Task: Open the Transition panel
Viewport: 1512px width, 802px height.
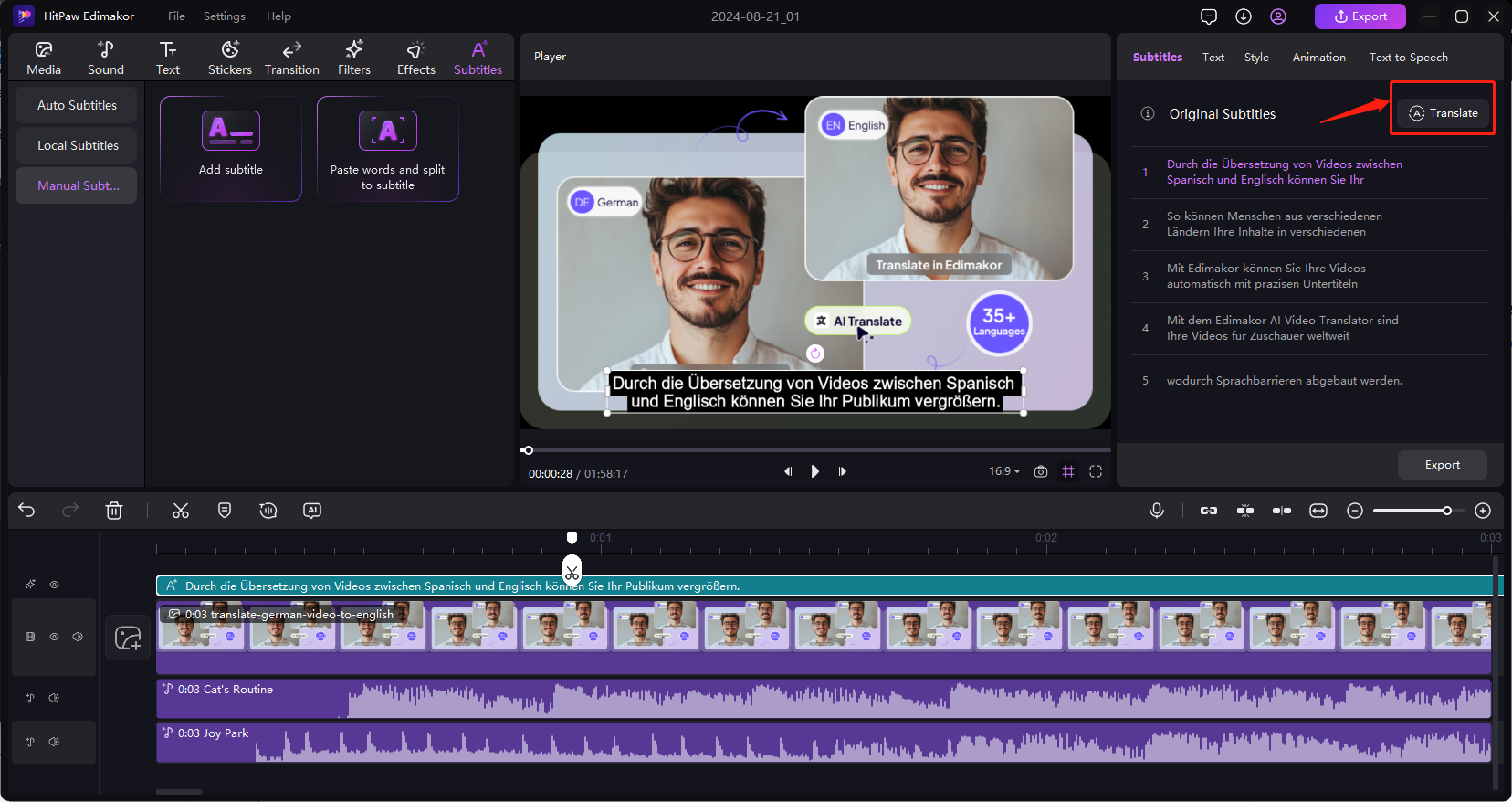Action: [292, 58]
